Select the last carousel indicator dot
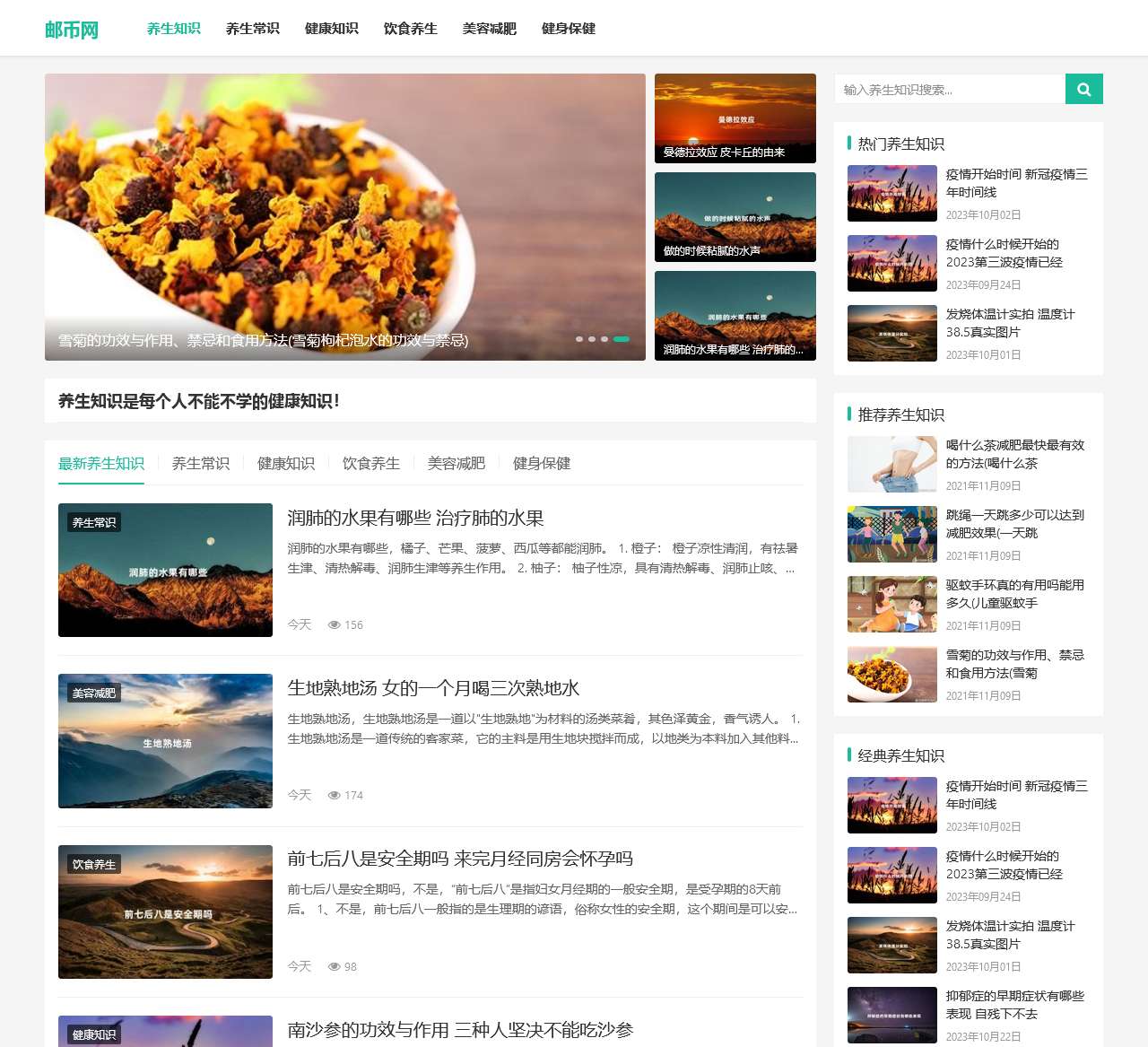 (x=621, y=339)
